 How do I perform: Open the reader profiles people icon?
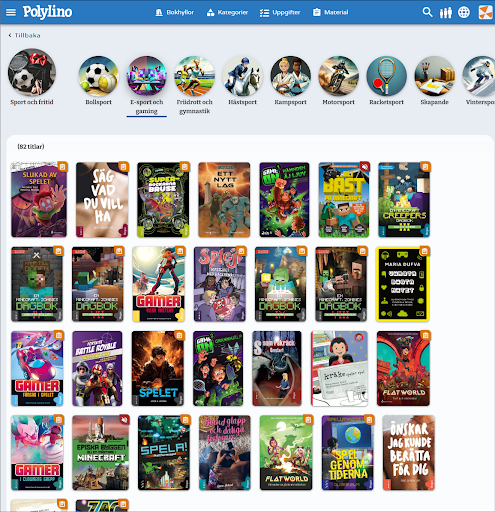point(446,12)
